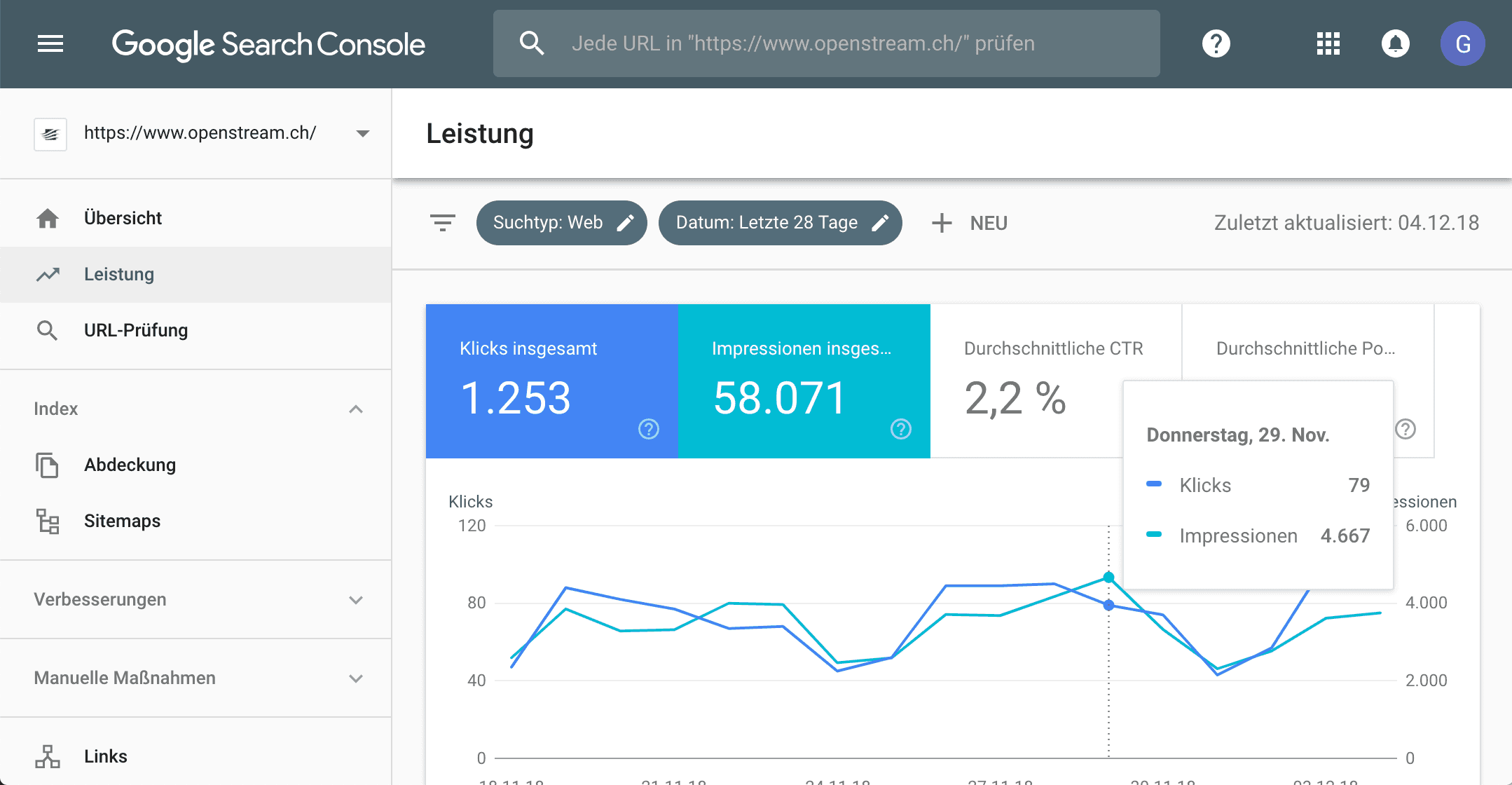Open the hamburger navigation menu
Viewport: 1512px width, 785px height.
[50, 43]
